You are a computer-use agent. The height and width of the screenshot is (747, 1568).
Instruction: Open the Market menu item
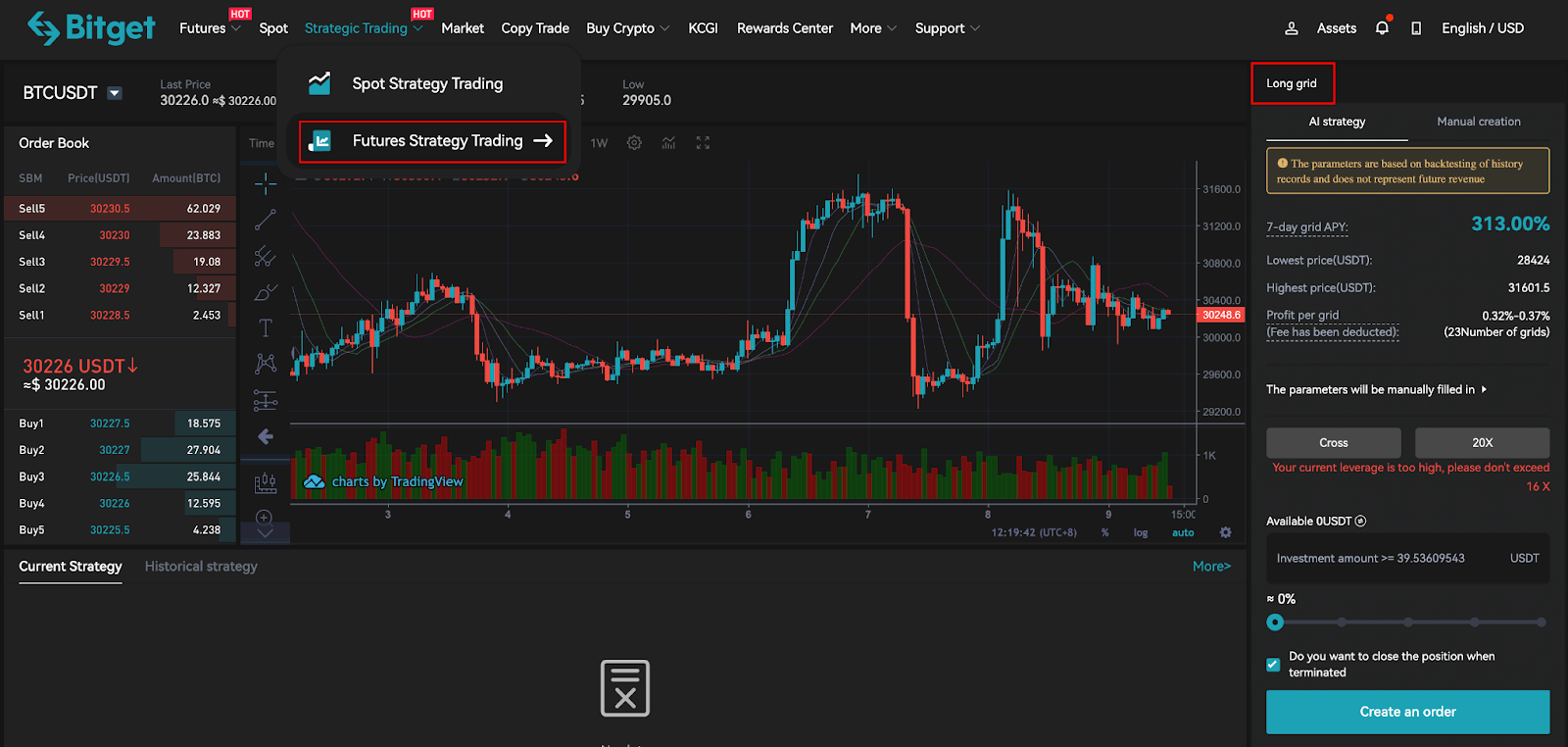click(463, 28)
